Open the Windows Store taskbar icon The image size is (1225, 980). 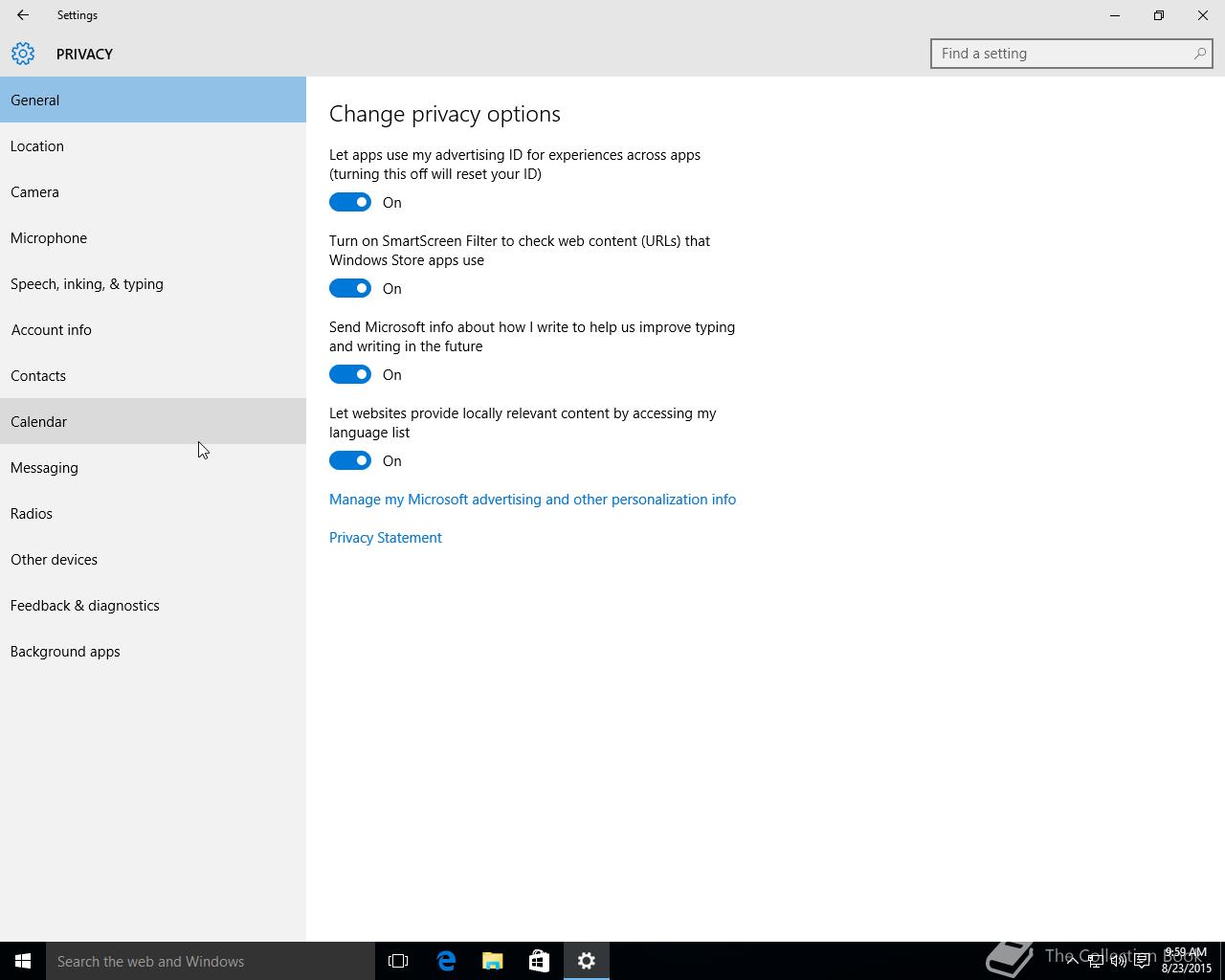pyautogui.click(x=539, y=961)
